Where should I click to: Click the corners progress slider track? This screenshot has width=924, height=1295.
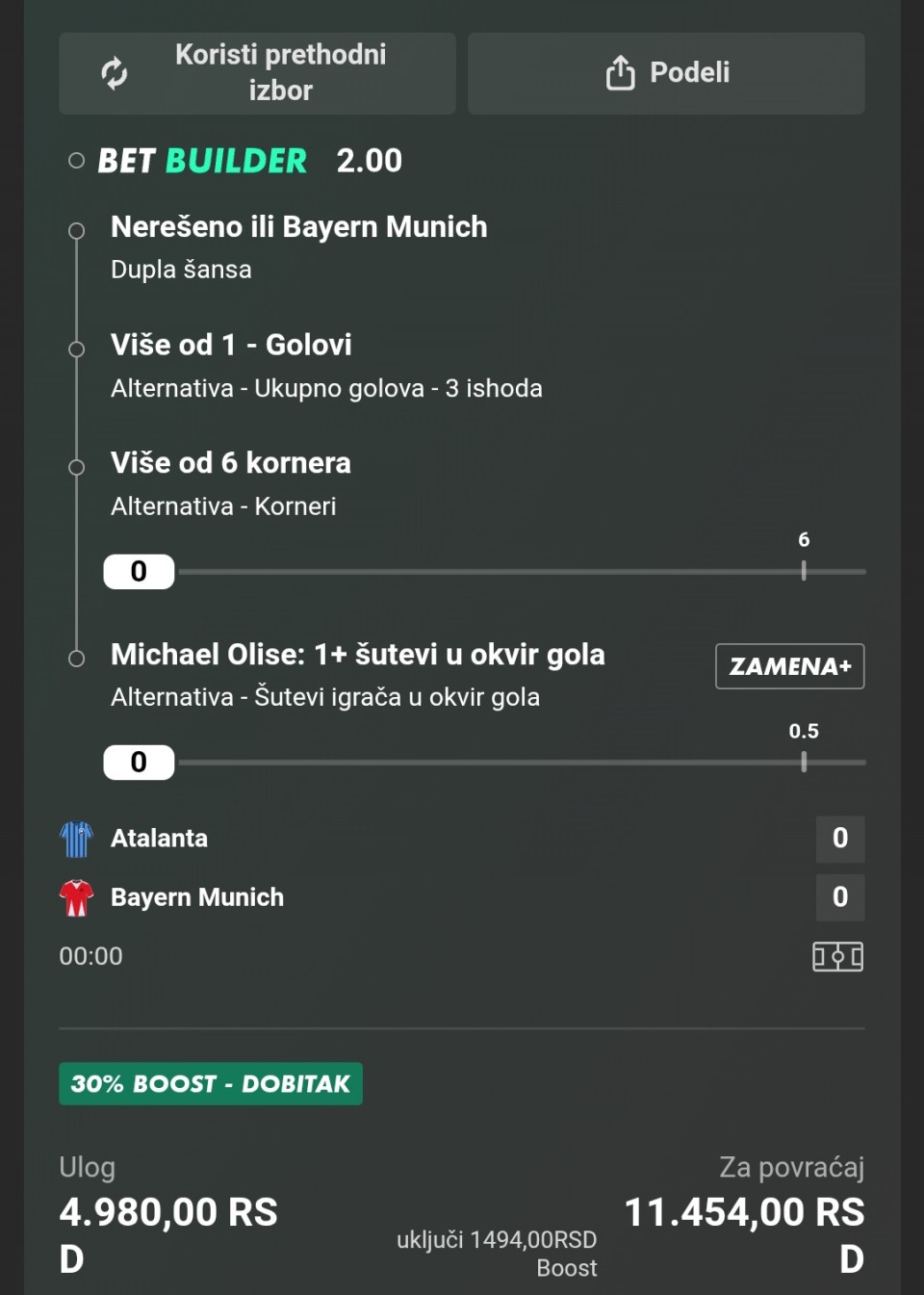520,572
